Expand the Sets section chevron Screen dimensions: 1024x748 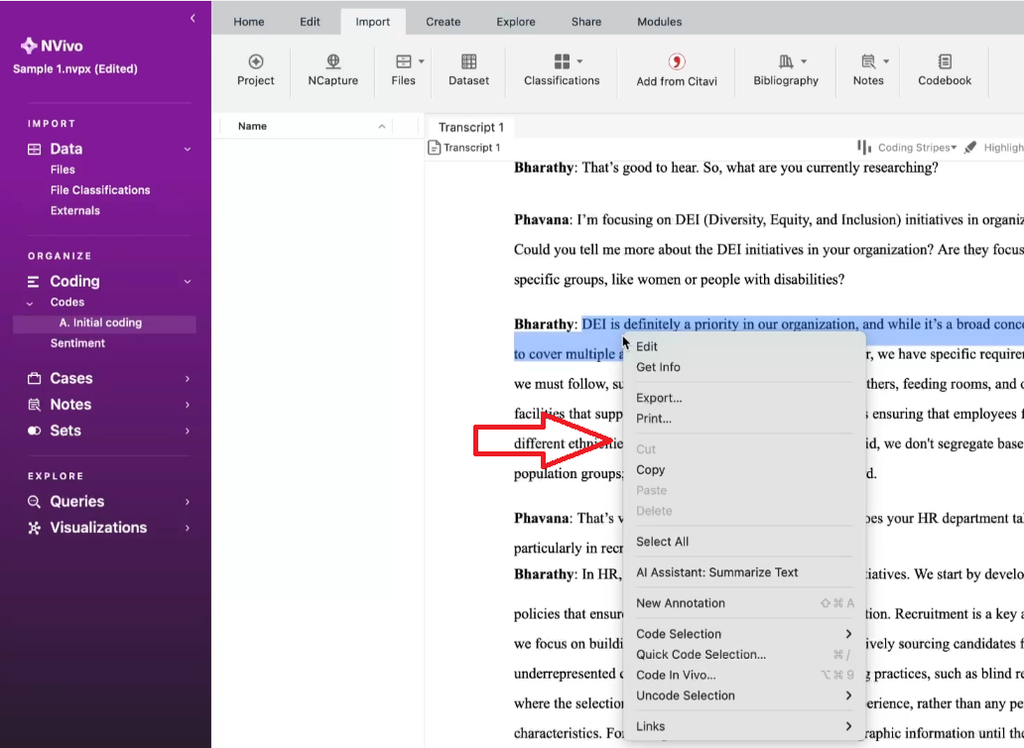point(187,431)
